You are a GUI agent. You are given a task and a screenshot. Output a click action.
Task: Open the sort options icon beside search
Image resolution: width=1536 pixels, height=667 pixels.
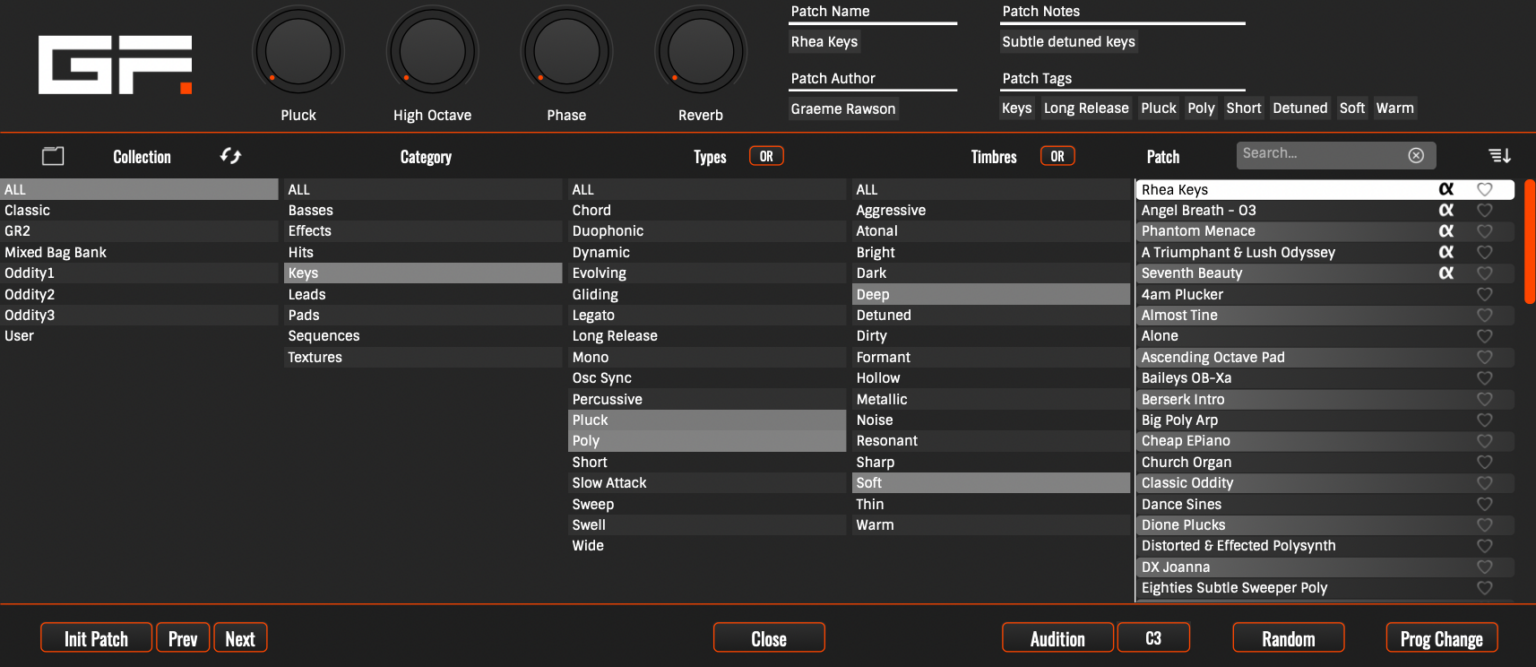1498,156
